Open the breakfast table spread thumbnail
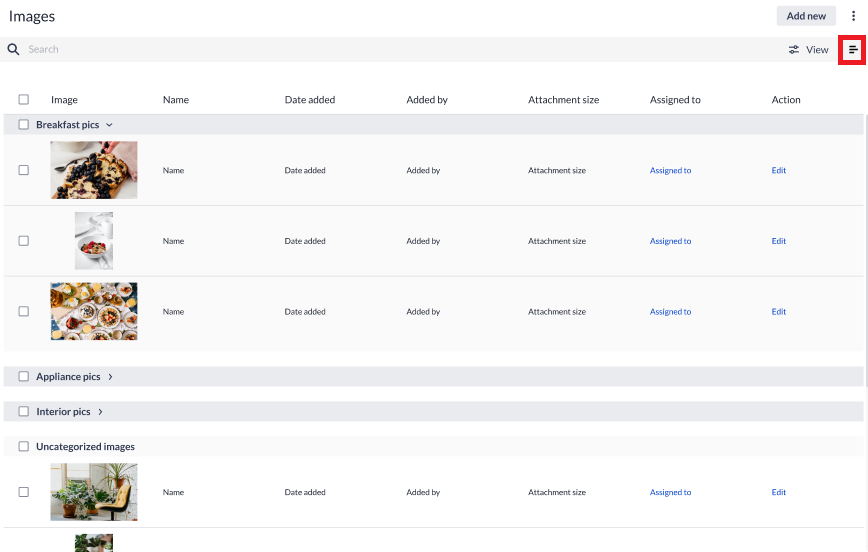 [94, 311]
